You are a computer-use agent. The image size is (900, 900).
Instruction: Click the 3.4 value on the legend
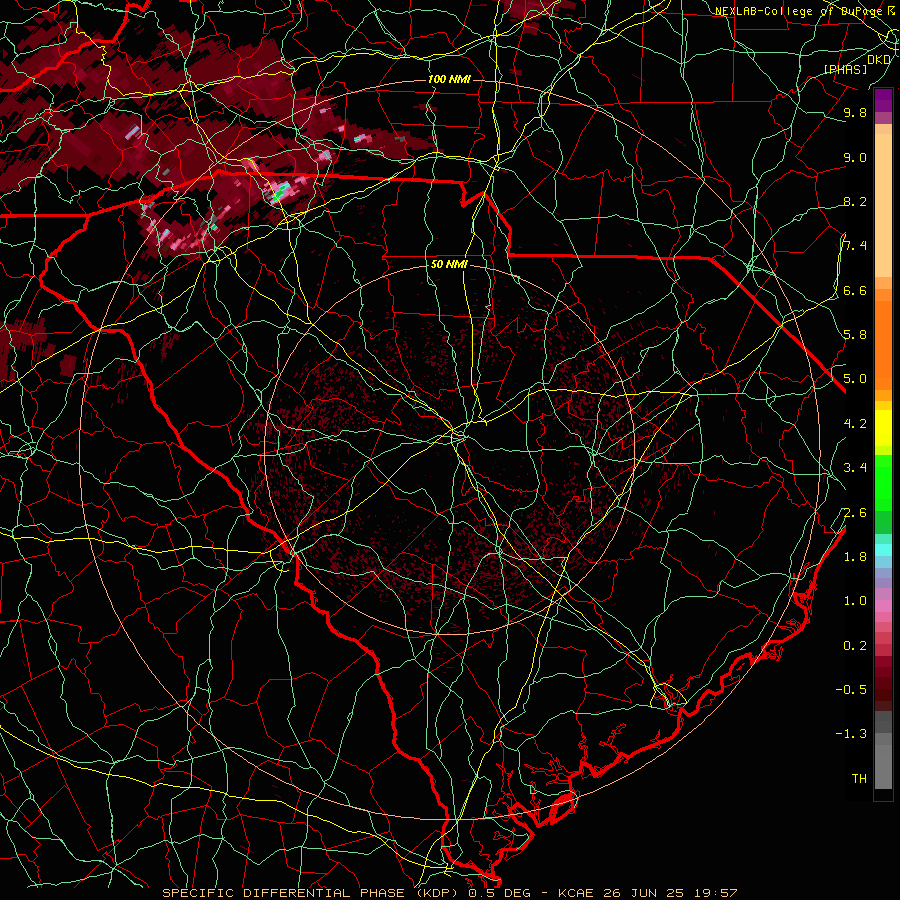coord(855,468)
